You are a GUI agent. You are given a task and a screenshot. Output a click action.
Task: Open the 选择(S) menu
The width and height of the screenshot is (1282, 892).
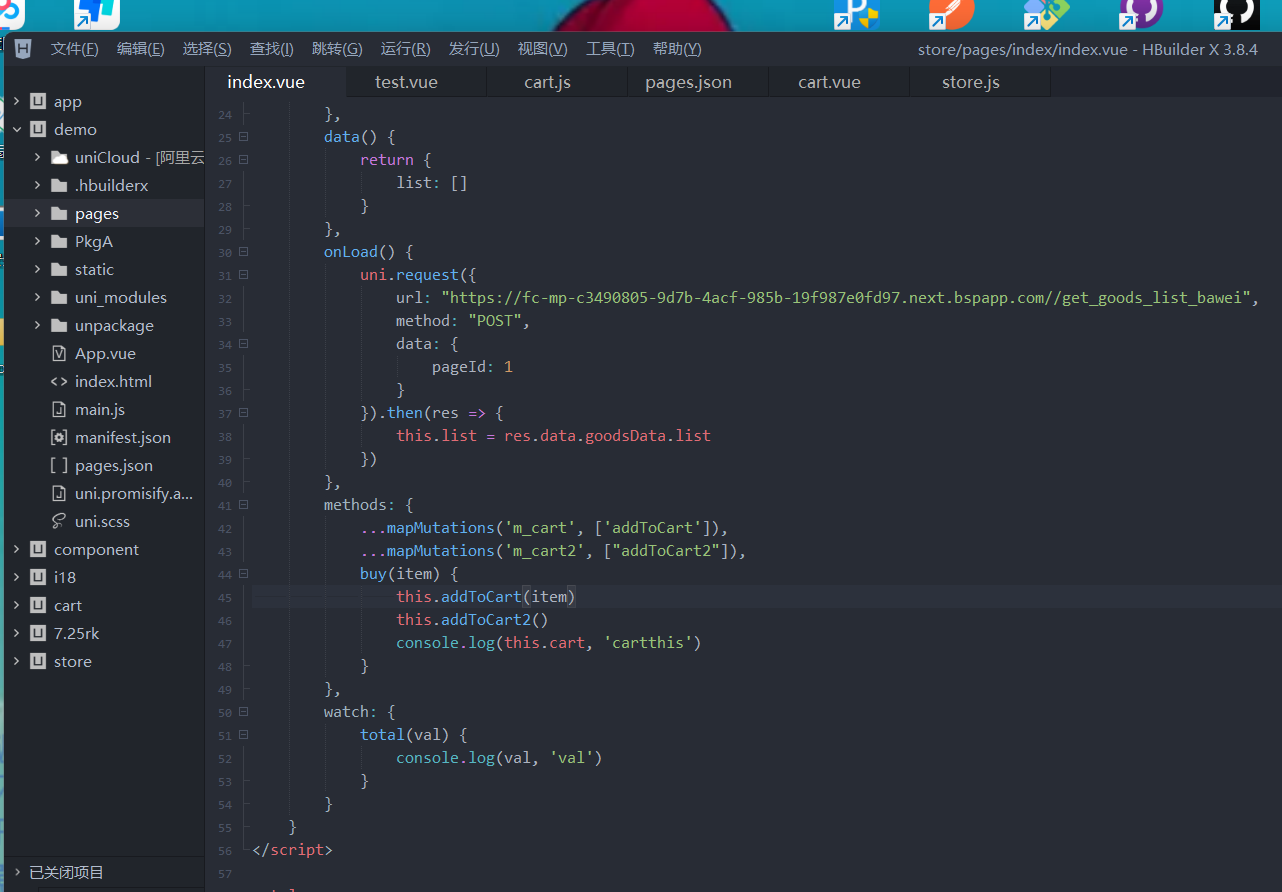tap(207, 49)
